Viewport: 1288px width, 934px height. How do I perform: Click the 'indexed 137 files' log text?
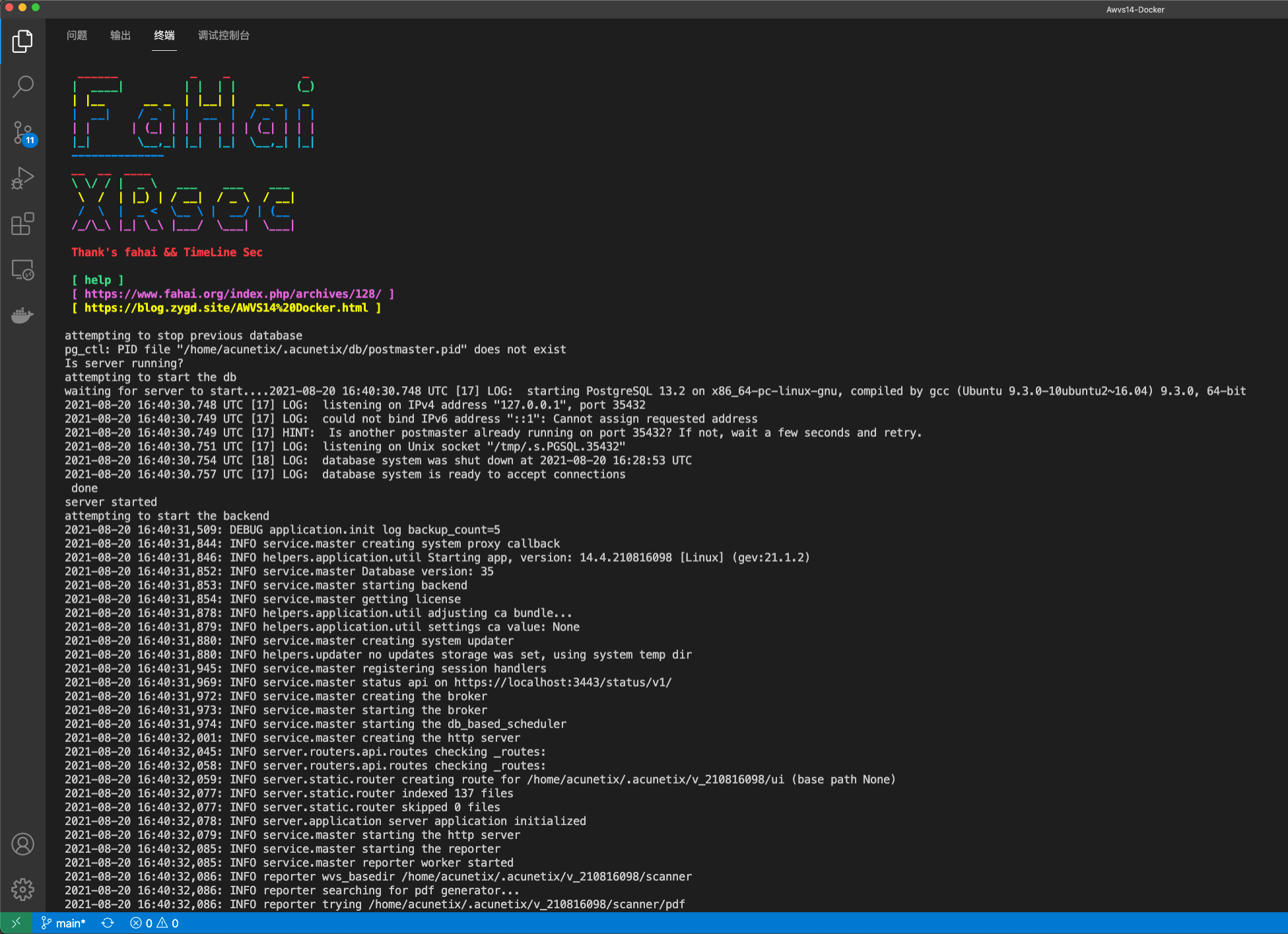point(458,793)
